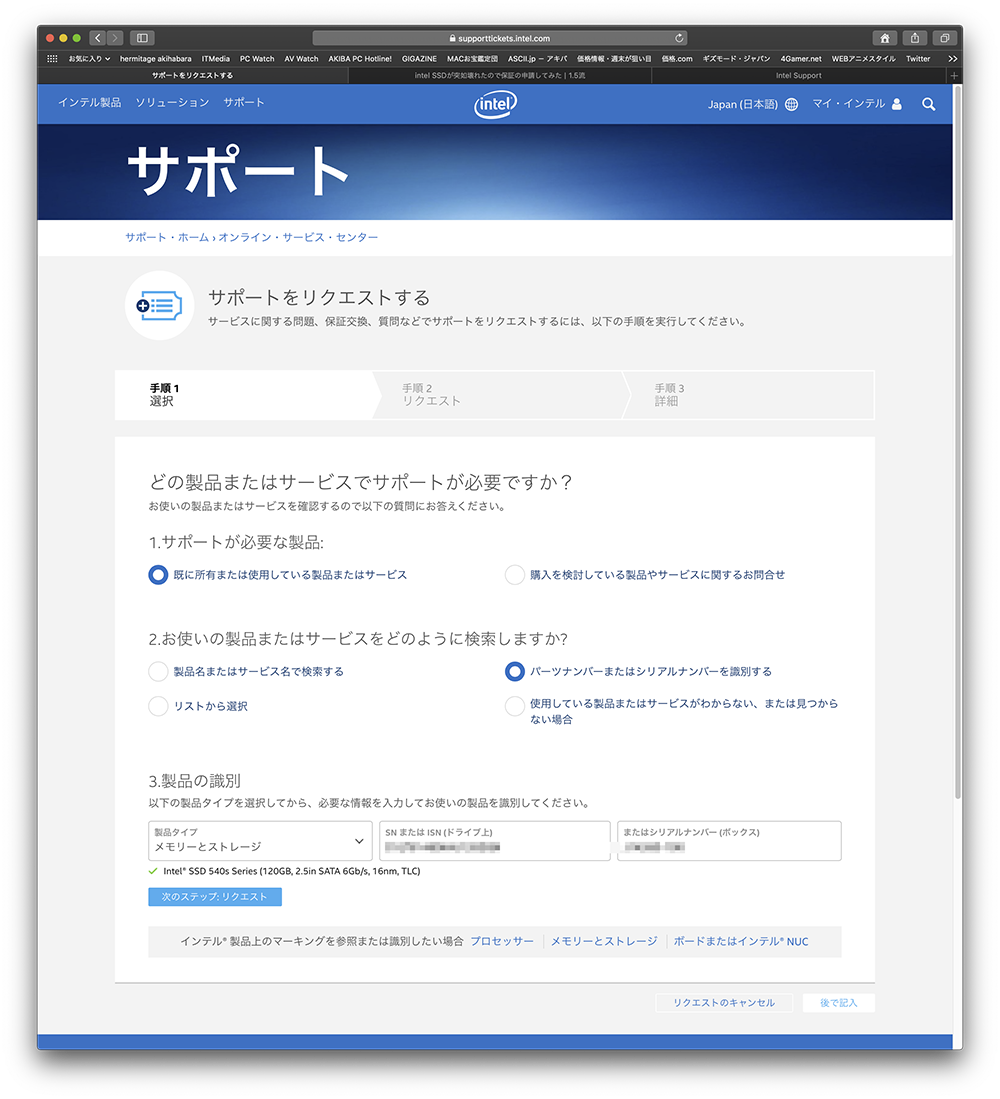Open the Safari share button
The image size is (1000, 1099).
point(915,38)
